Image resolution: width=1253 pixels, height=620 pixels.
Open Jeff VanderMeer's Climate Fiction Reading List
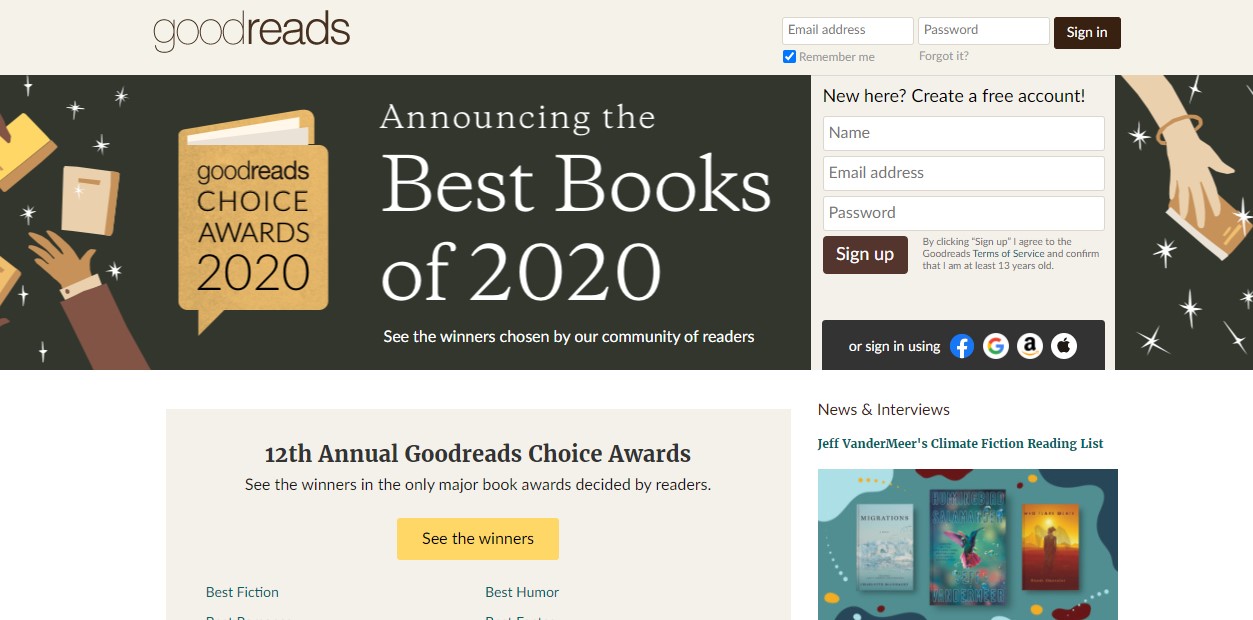960,443
